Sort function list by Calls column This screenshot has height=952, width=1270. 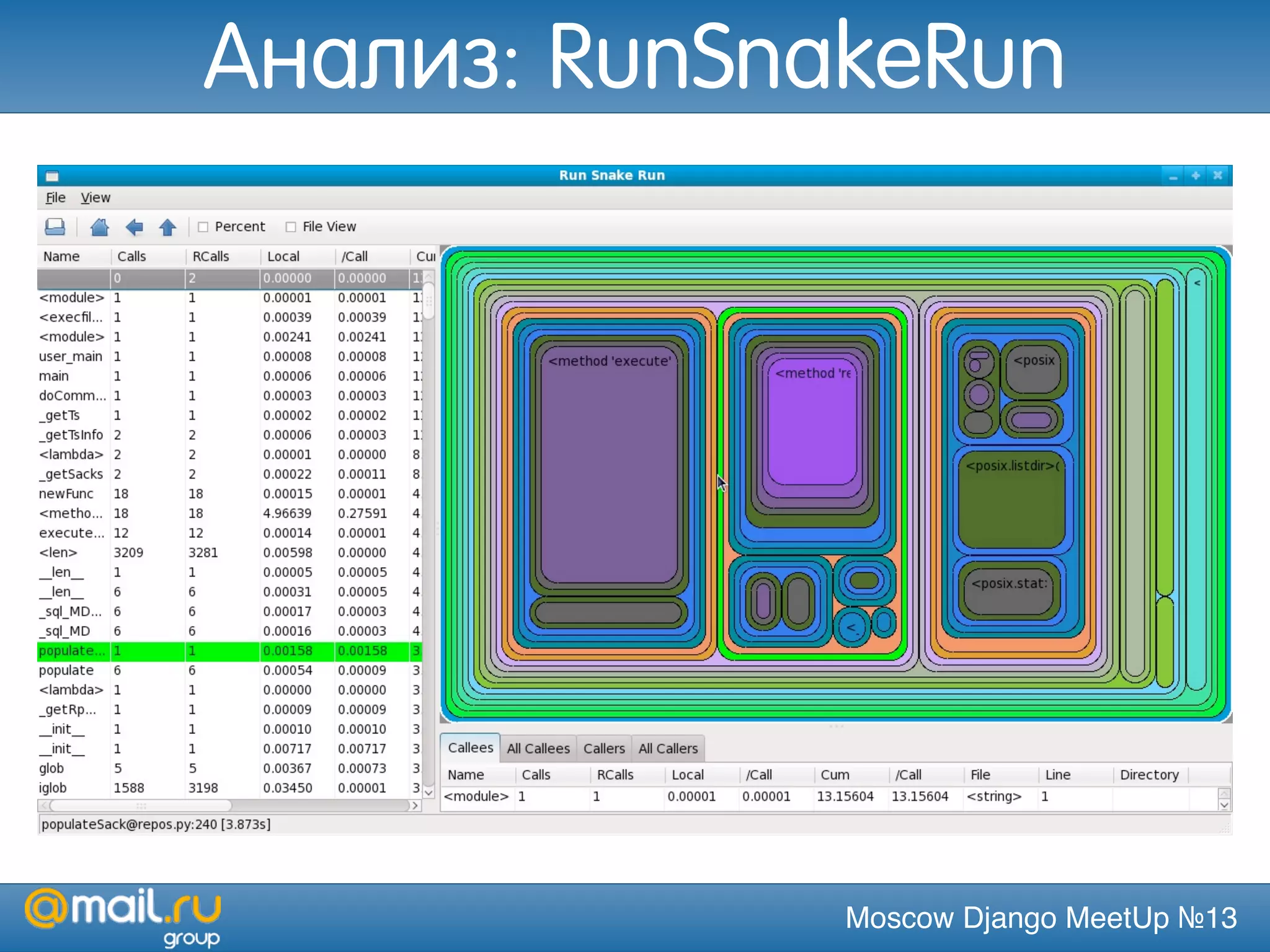coord(148,257)
